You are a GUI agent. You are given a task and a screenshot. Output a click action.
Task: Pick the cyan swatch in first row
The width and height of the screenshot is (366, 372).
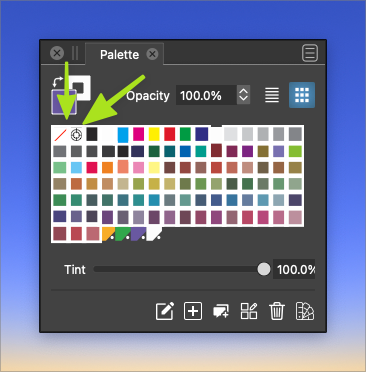tap(123, 135)
